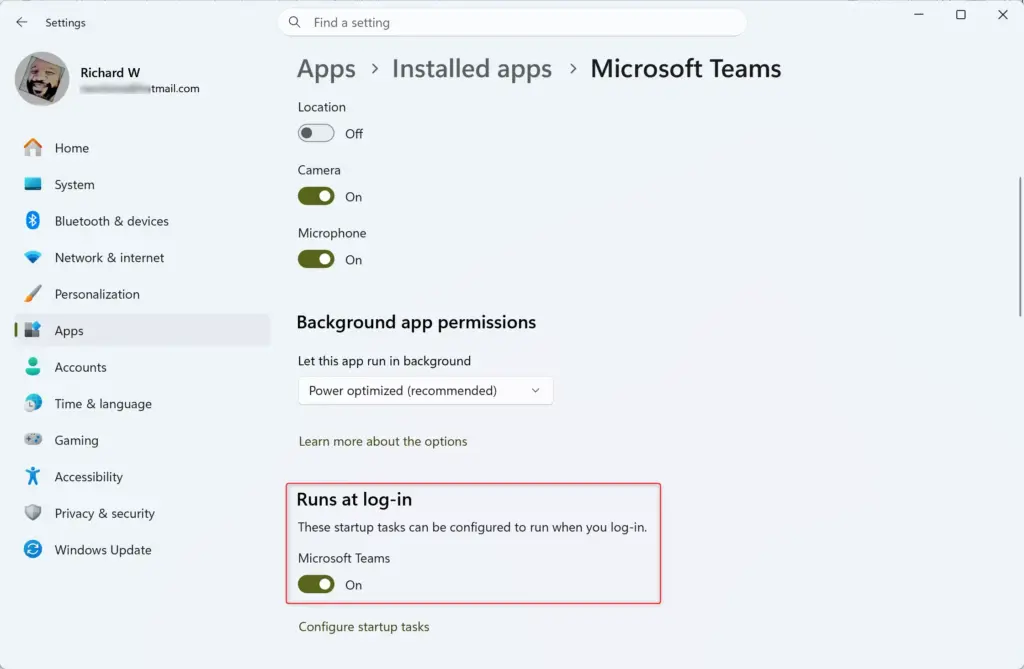Click Learn more about the options link
The height and width of the screenshot is (669, 1024).
coord(383,441)
